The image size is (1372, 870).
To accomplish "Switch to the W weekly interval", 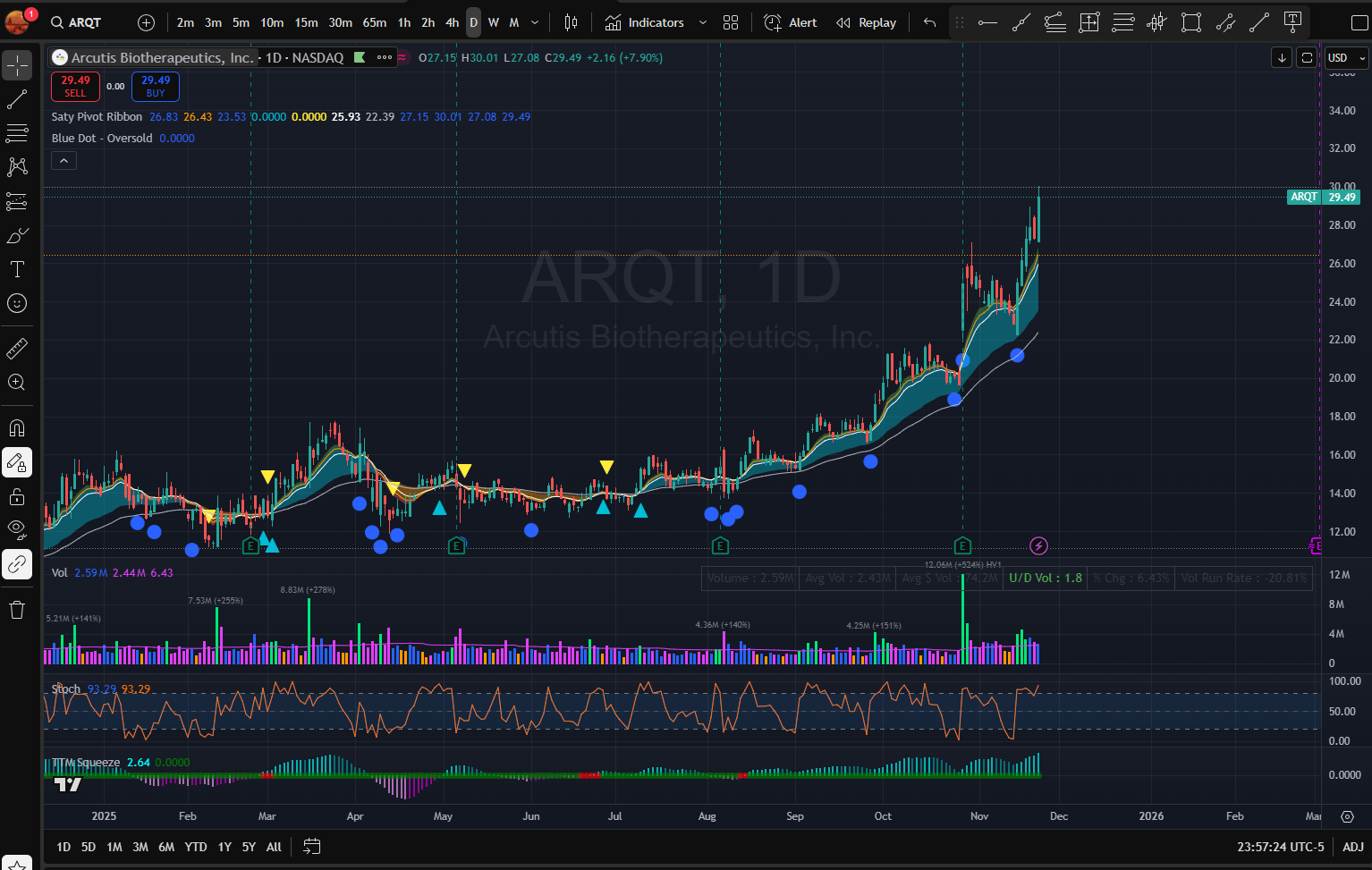I will point(494,22).
